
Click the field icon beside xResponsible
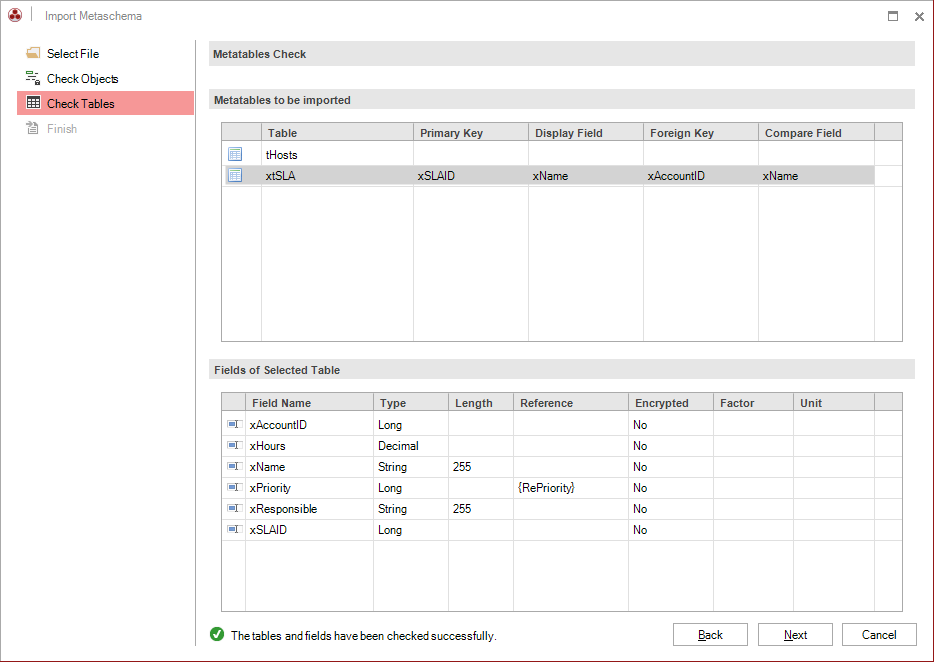coord(235,508)
